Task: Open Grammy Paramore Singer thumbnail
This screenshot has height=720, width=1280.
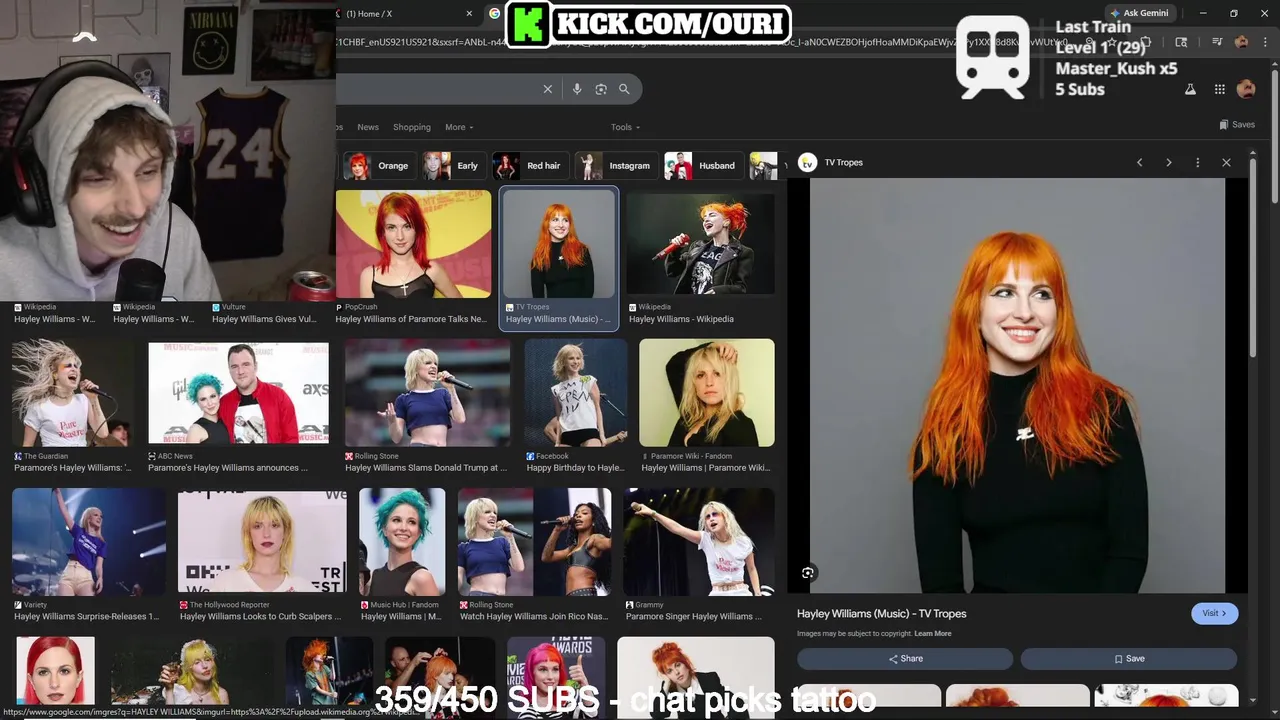Action: 699,541
